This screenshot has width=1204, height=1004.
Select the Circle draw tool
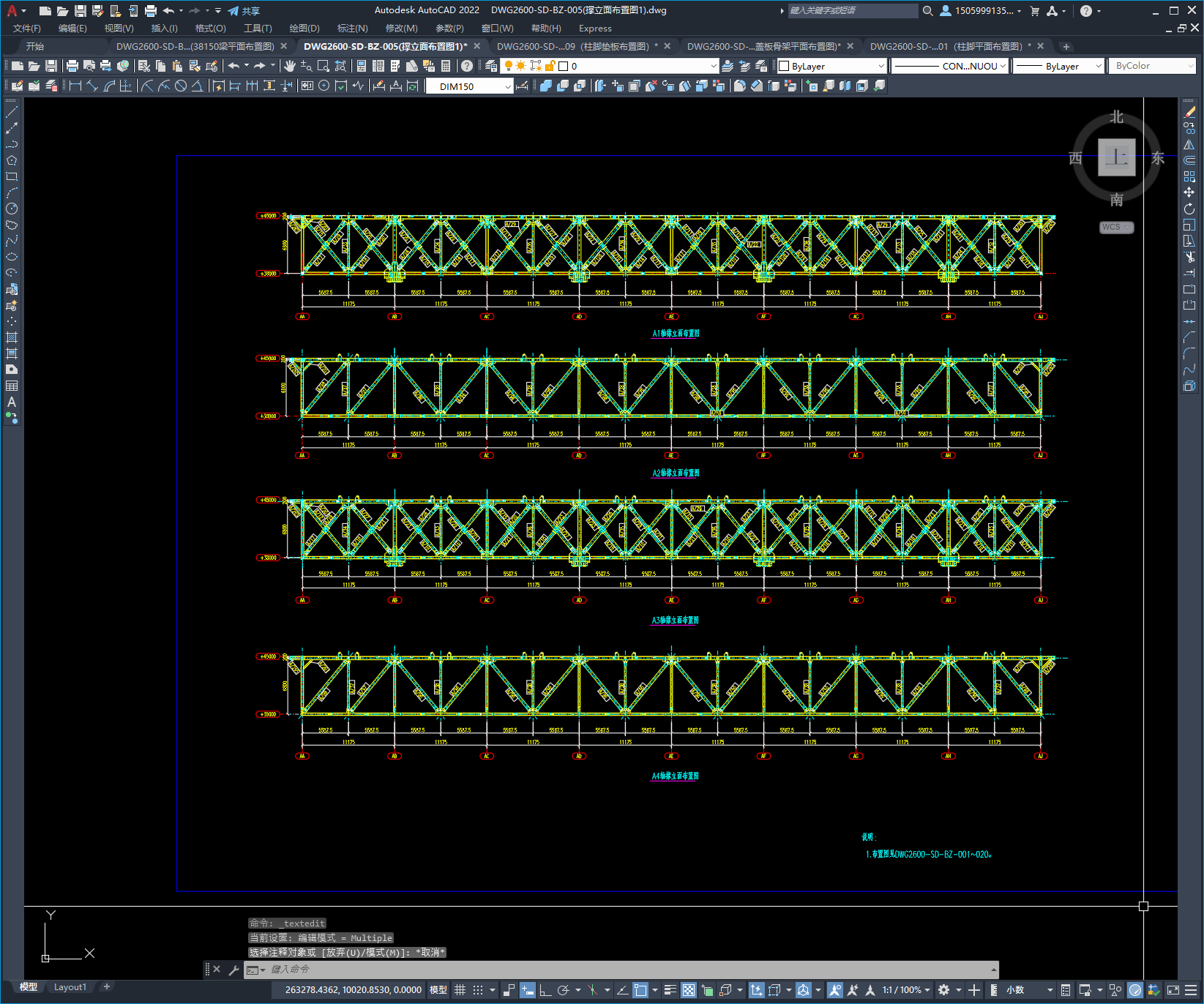(12, 209)
